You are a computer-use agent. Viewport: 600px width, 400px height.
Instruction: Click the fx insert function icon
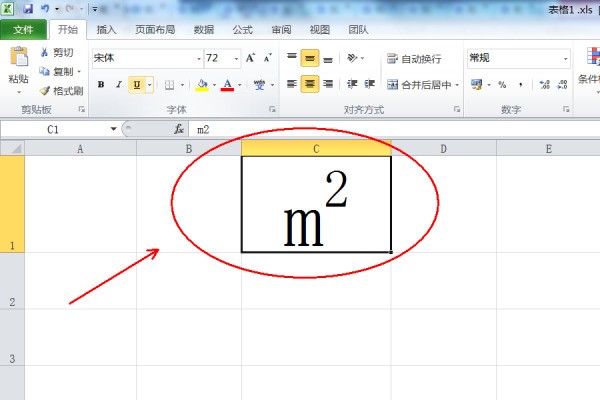tap(179, 129)
